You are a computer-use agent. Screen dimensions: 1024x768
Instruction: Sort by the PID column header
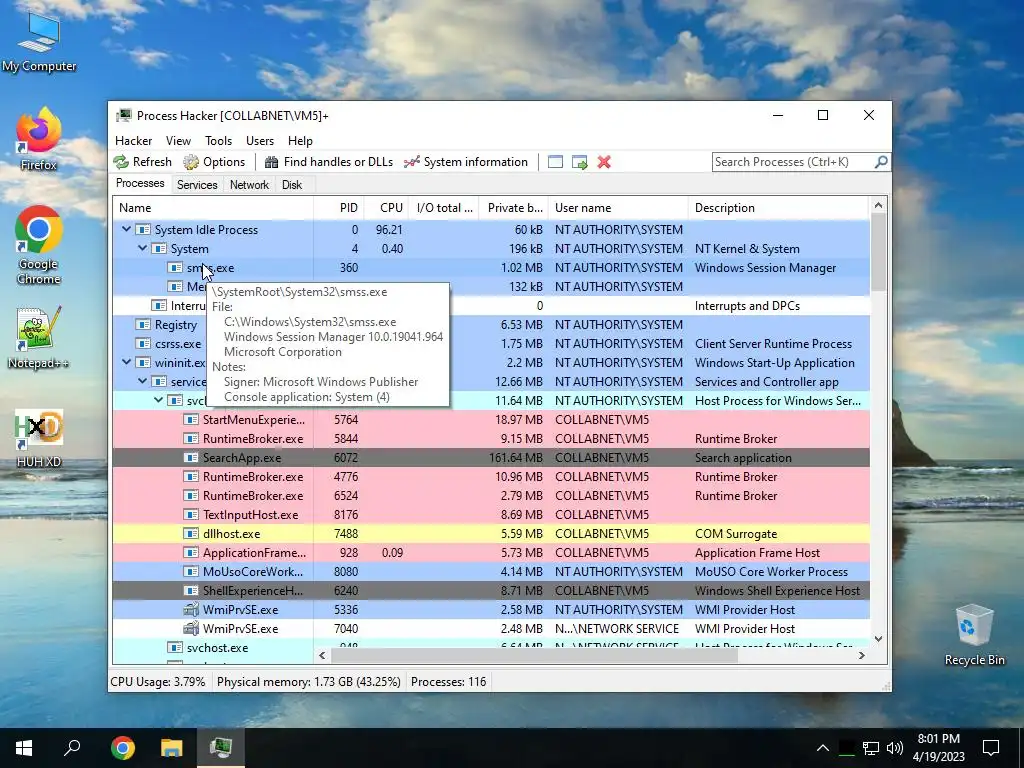339,208
